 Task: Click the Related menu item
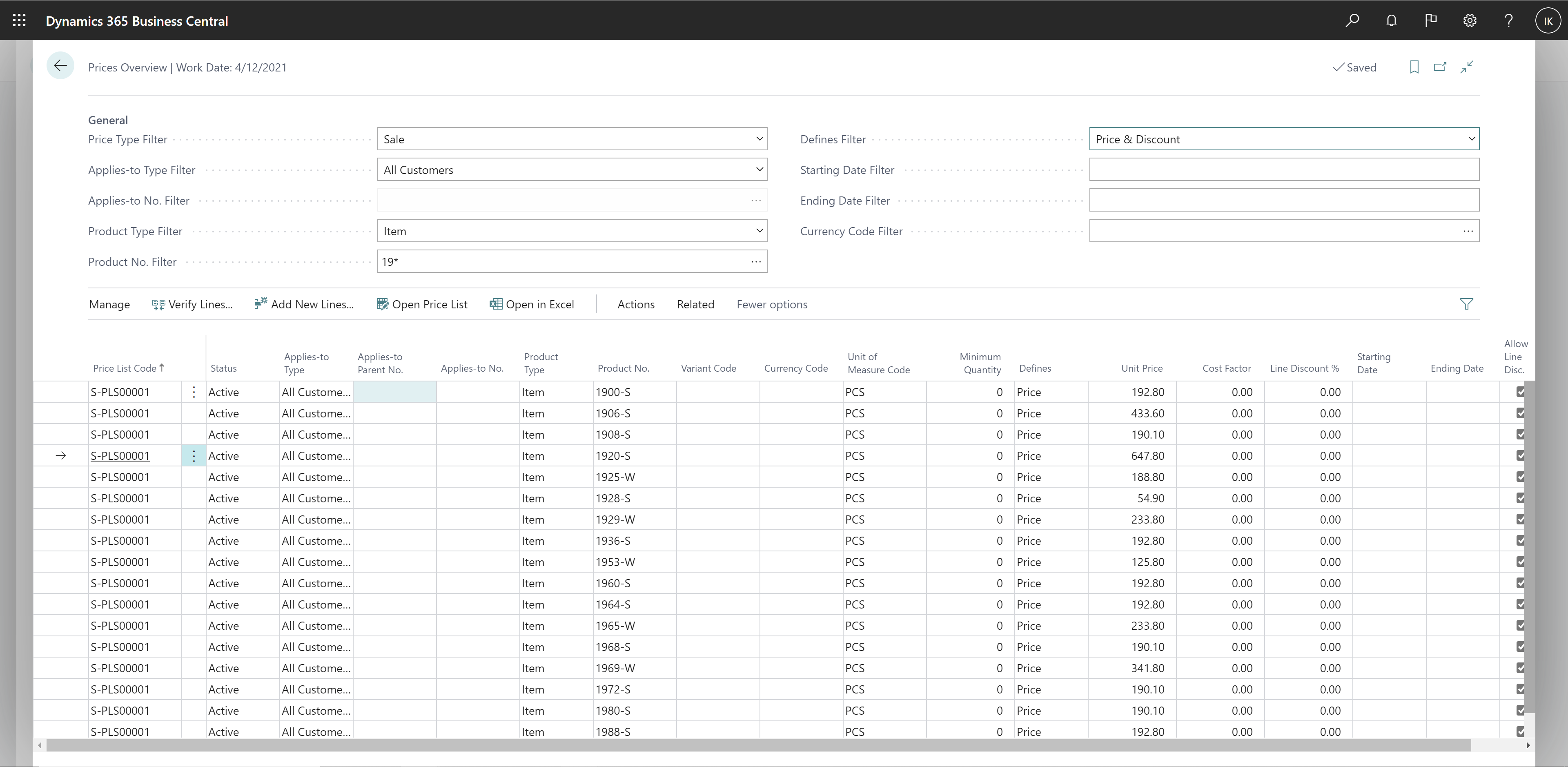(x=695, y=304)
